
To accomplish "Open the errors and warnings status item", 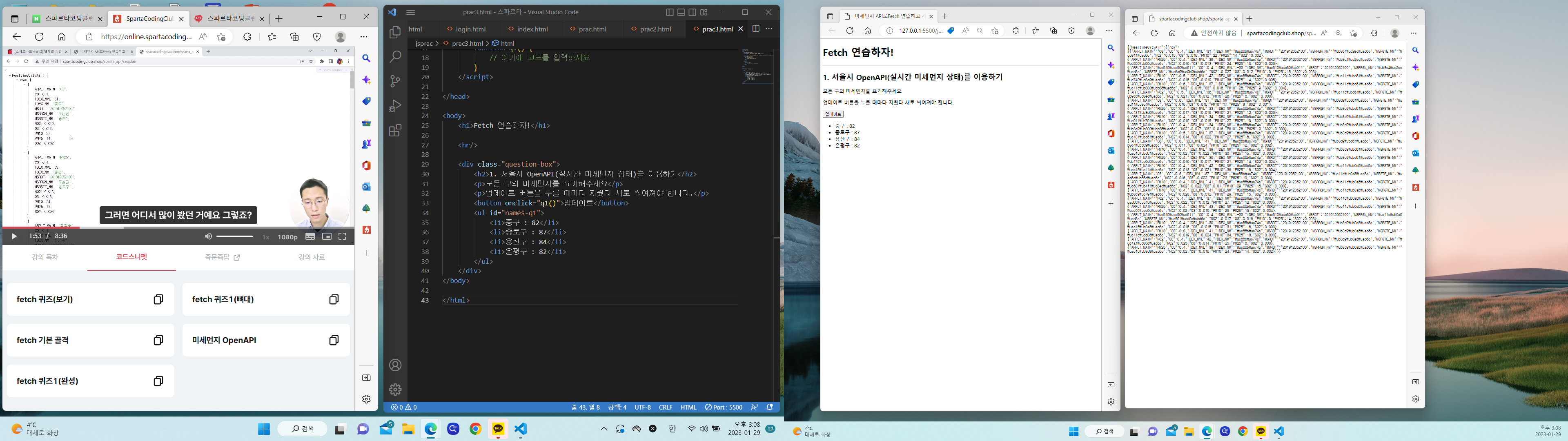I will click(x=404, y=408).
